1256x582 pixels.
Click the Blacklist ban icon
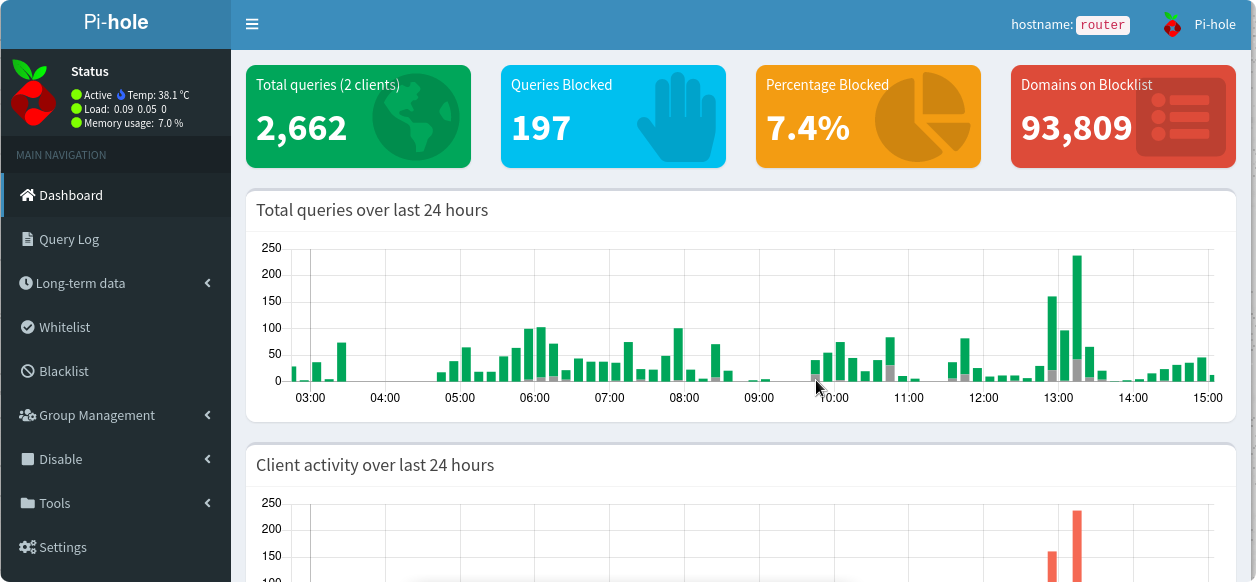click(x=28, y=371)
